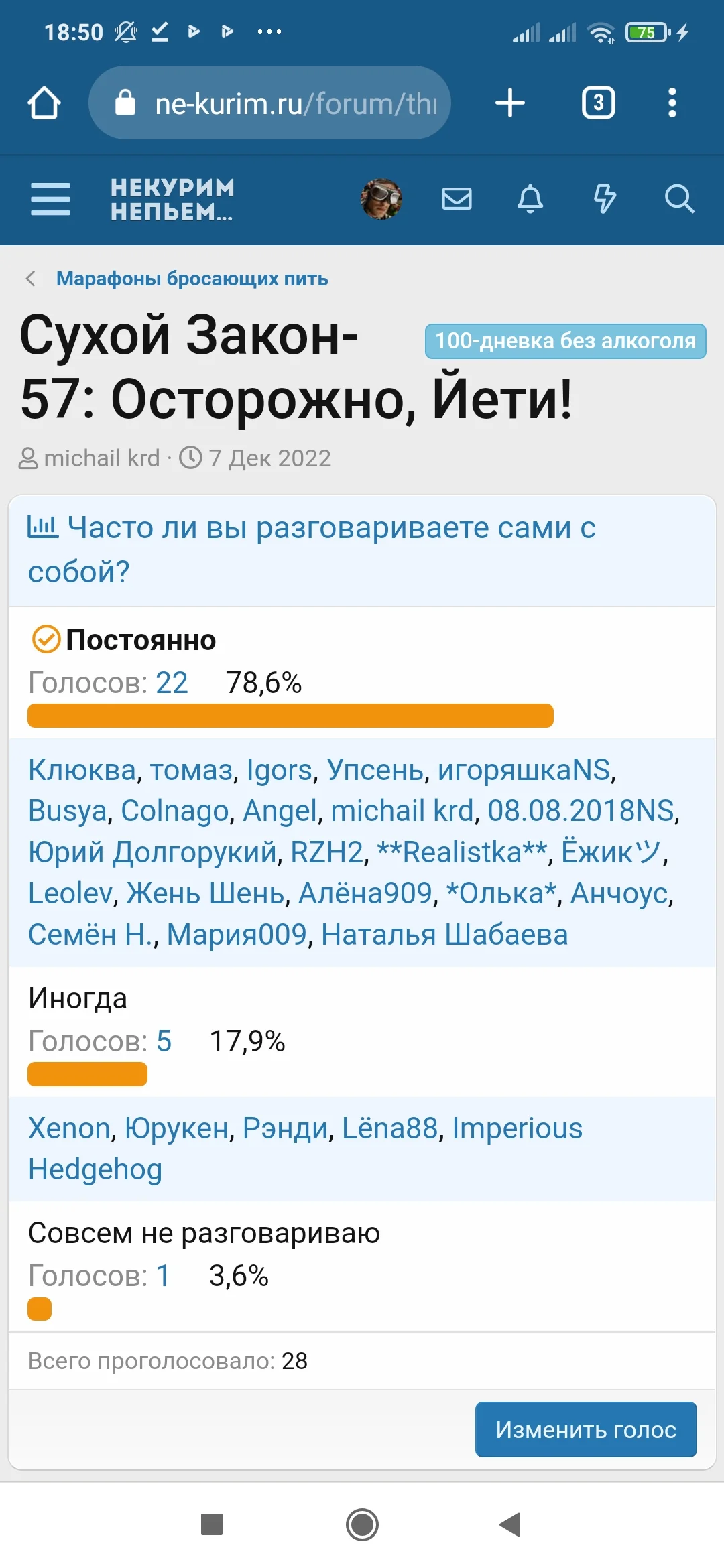Open browser options via three-dot menu
The height and width of the screenshot is (1568, 724).
click(672, 103)
